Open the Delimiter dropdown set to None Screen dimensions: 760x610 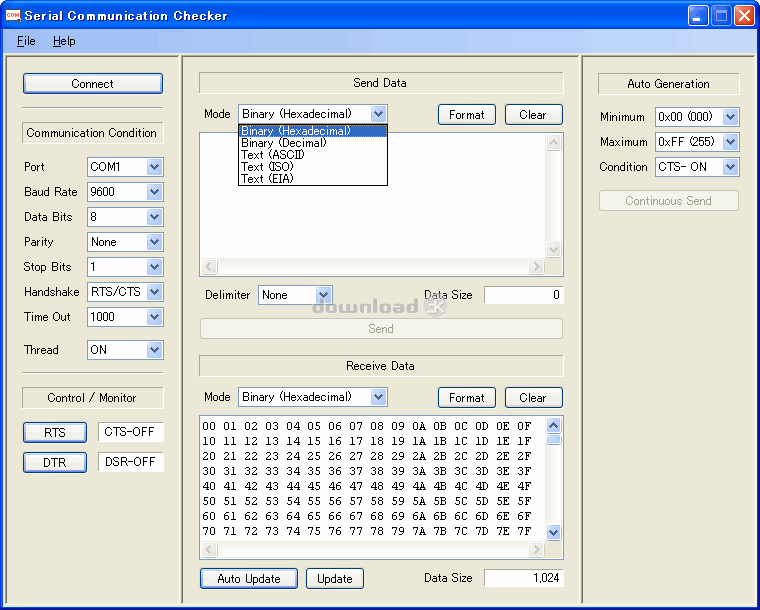[x=295, y=295]
